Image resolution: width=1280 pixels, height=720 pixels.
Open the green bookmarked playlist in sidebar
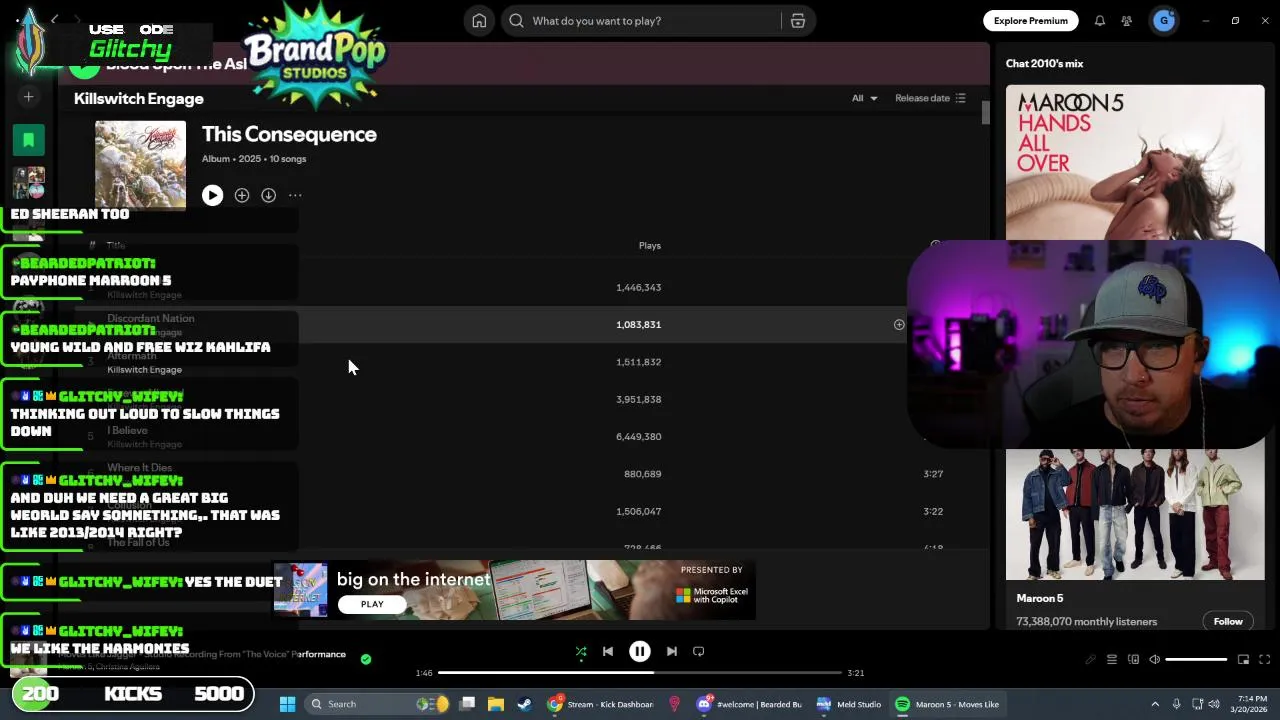tap(29, 140)
